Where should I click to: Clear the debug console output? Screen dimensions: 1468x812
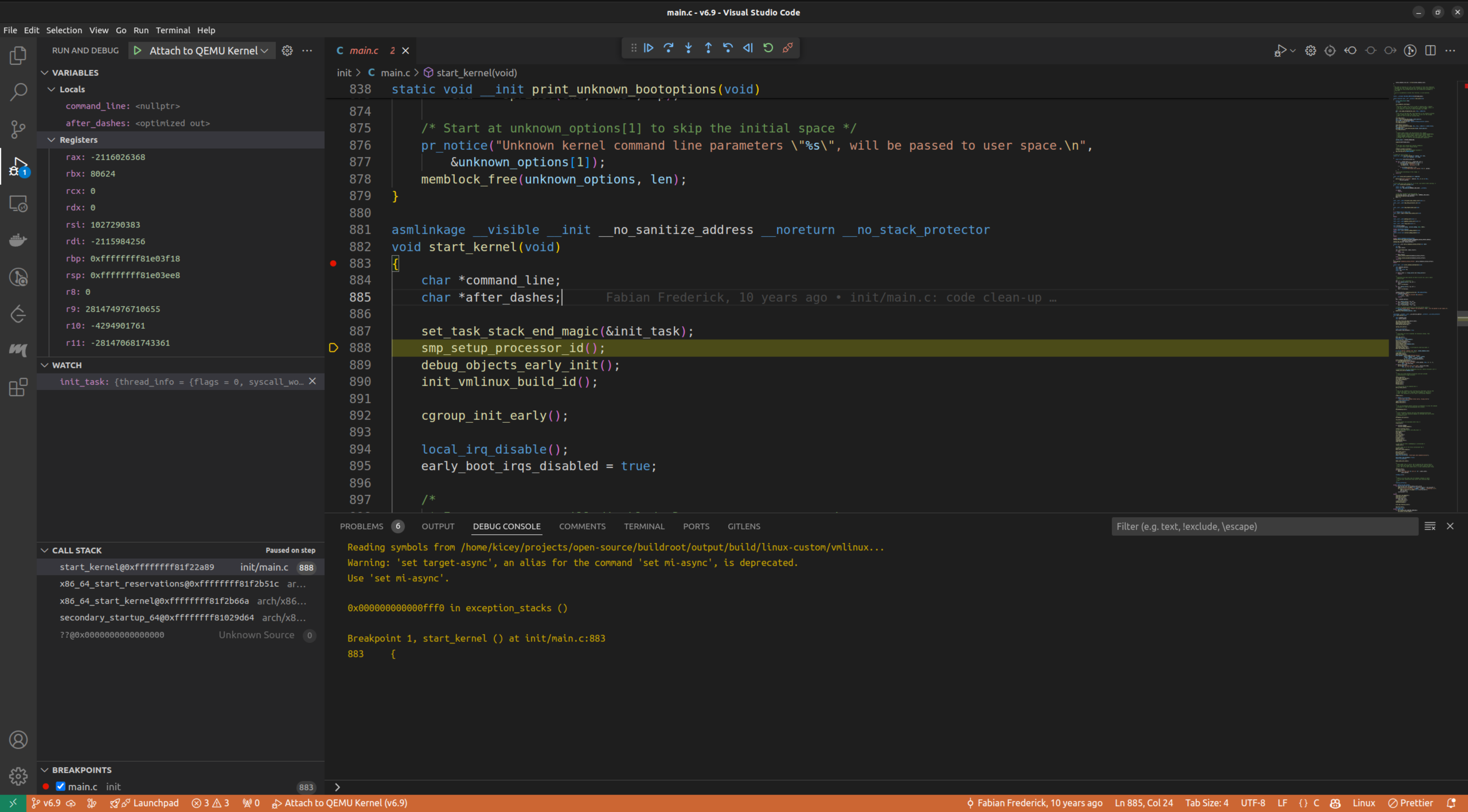(x=1430, y=526)
